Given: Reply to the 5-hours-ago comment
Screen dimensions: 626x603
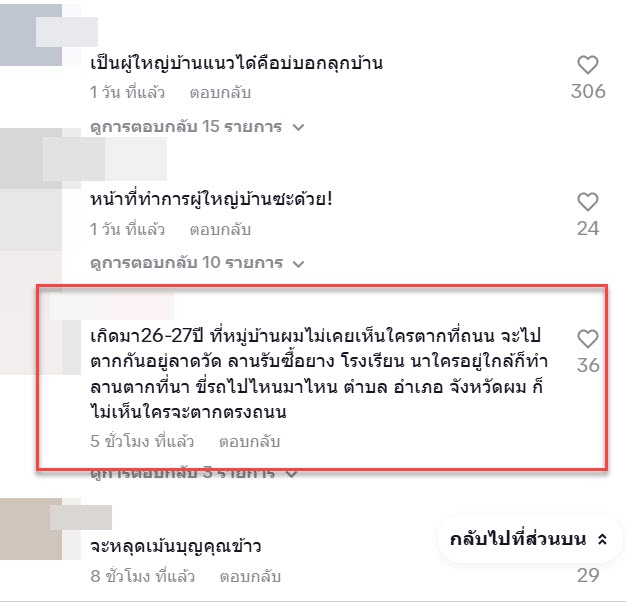Looking at the screenshot, I should (x=250, y=442).
